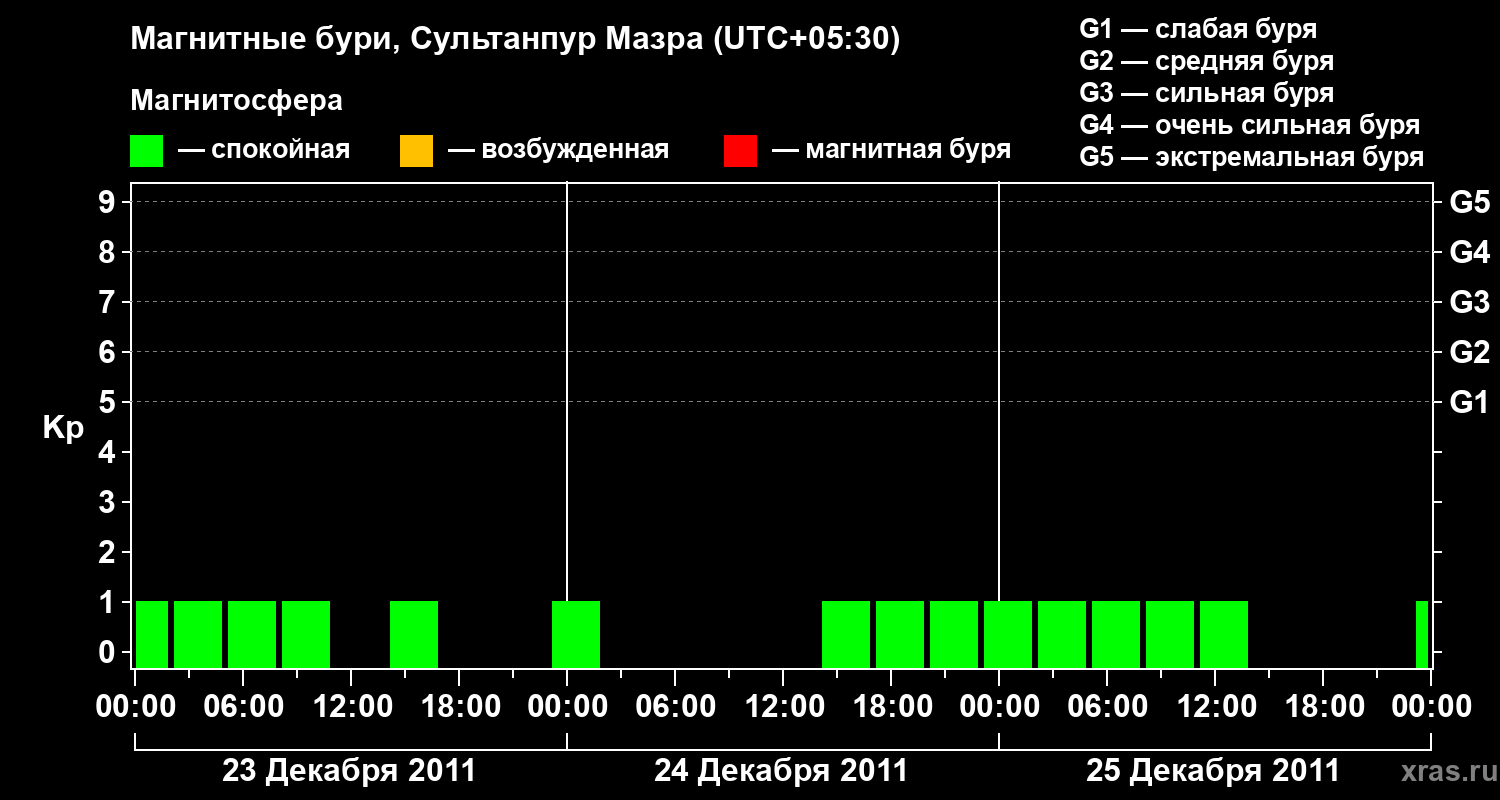Click the '06:00' tick label under 24 December
This screenshot has height=800, width=1500.
[x=675, y=707]
